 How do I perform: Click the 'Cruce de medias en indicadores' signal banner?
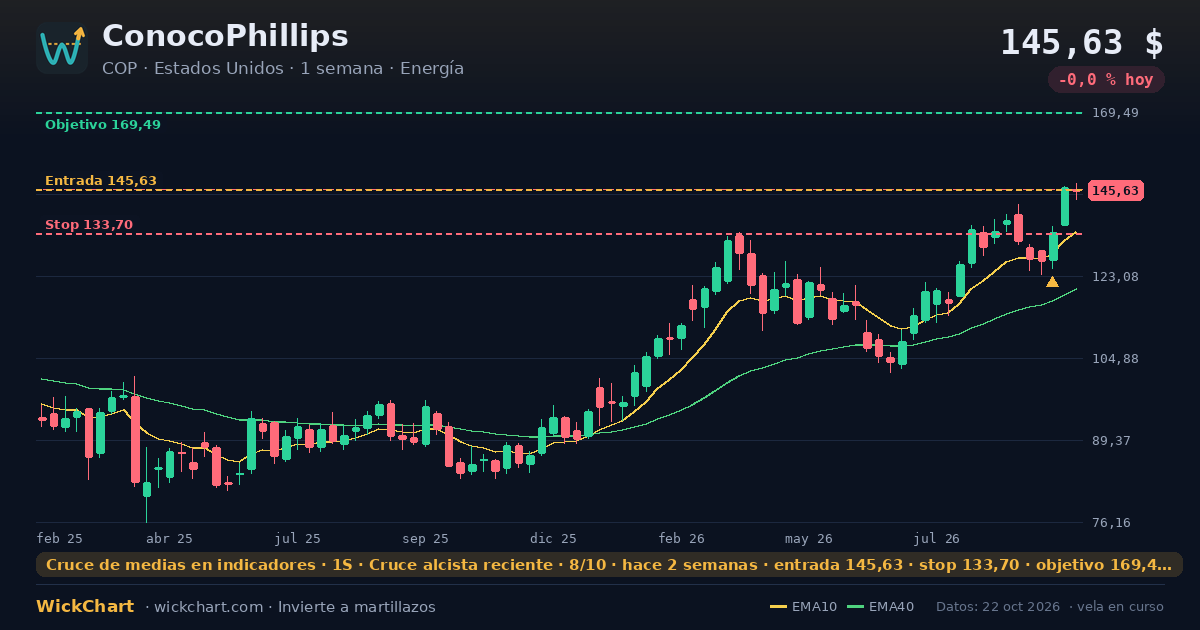click(609, 565)
